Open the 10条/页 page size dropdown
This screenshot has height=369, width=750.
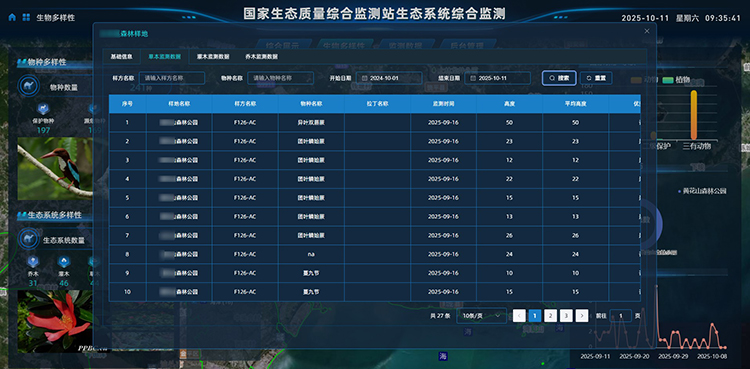[481, 315]
